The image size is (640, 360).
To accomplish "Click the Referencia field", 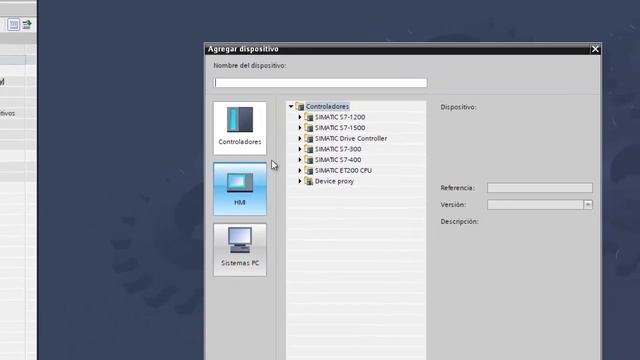I will pos(540,188).
